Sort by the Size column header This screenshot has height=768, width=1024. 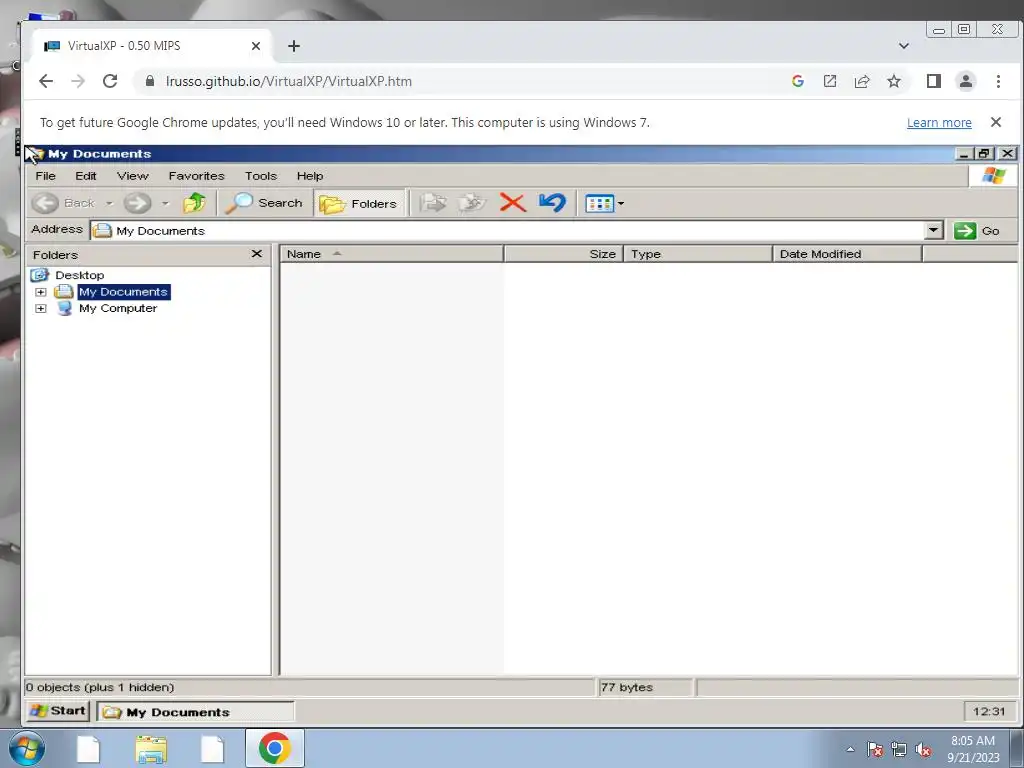pyautogui.click(x=564, y=254)
